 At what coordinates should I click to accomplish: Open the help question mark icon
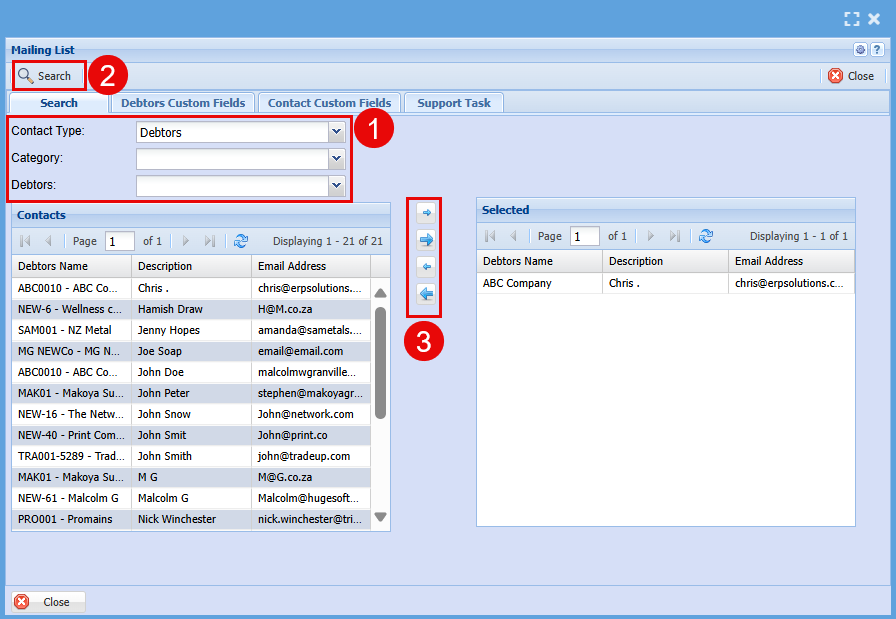876,50
